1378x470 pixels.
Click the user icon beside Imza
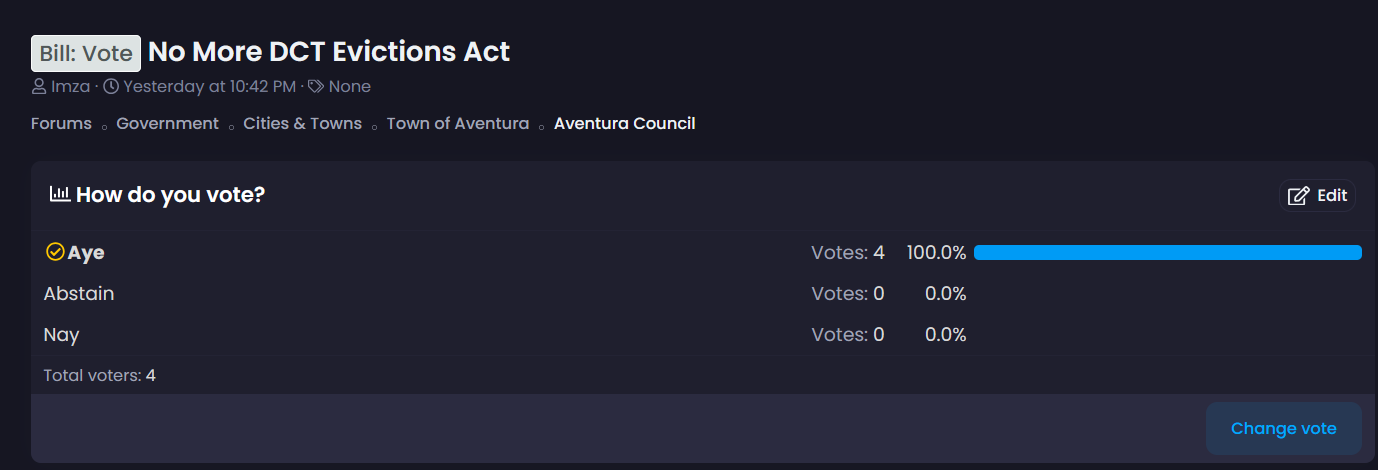click(x=39, y=87)
